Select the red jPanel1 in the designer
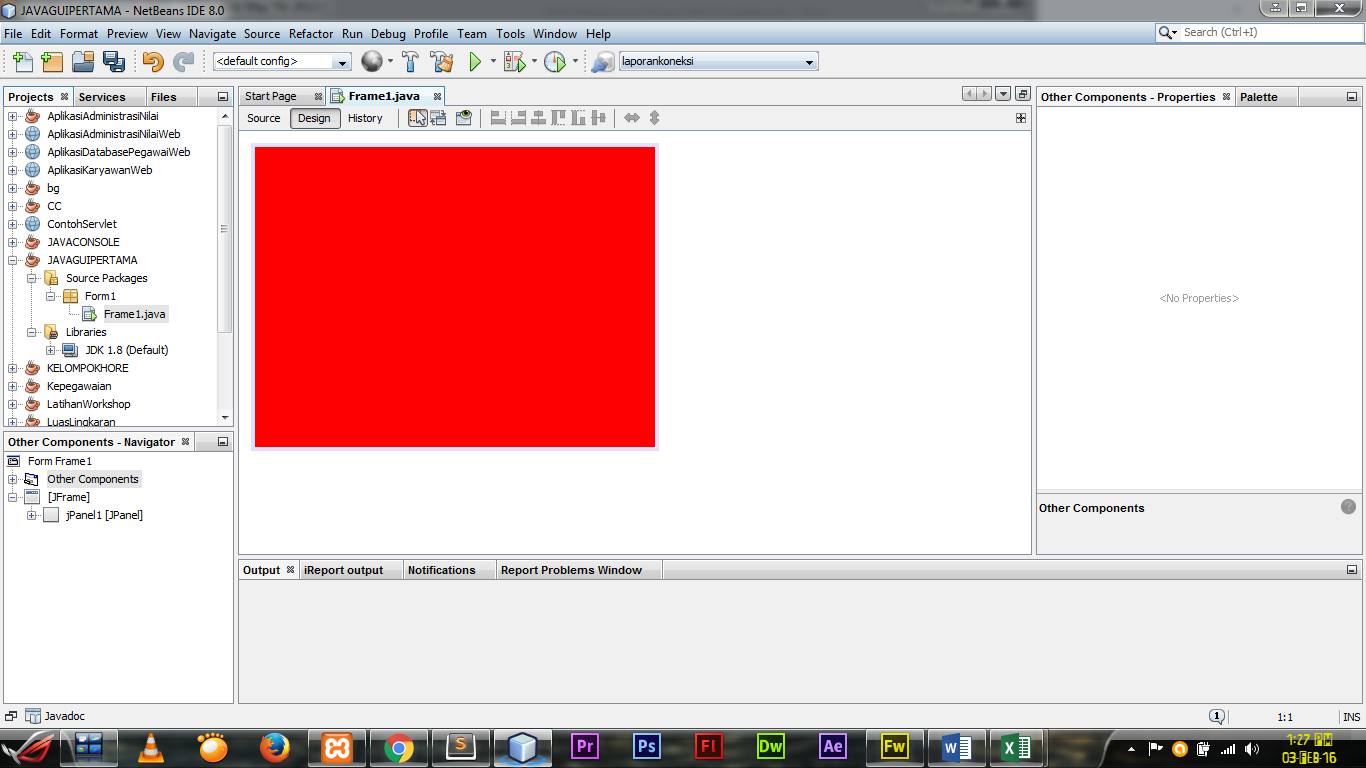The width and height of the screenshot is (1366, 768). pos(455,295)
